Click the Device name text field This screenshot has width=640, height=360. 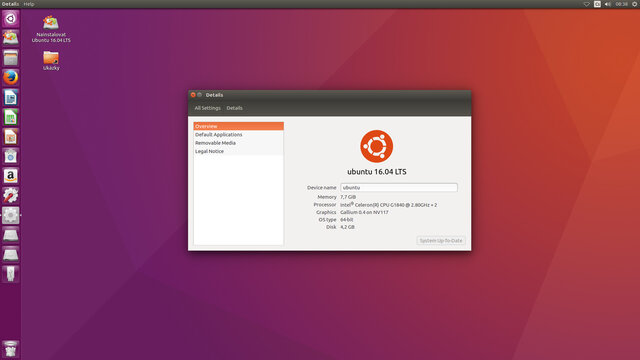[x=399, y=187]
